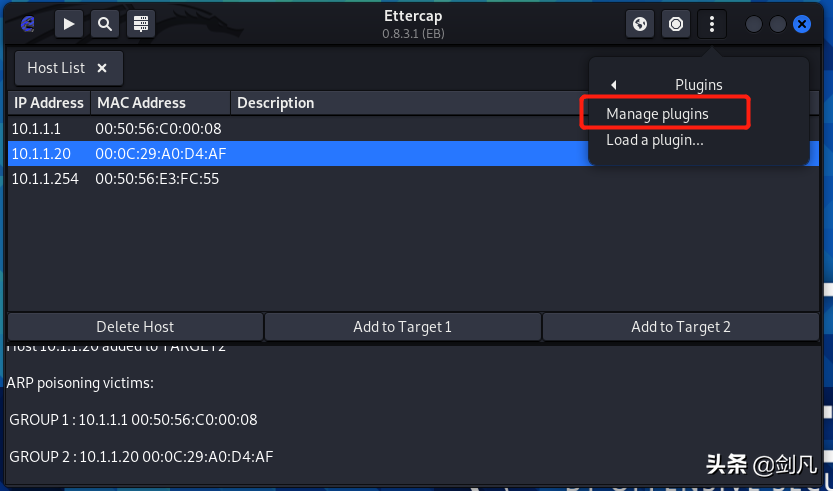Scan for hosts using magnifier icon
The height and width of the screenshot is (491, 833).
(105, 24)
